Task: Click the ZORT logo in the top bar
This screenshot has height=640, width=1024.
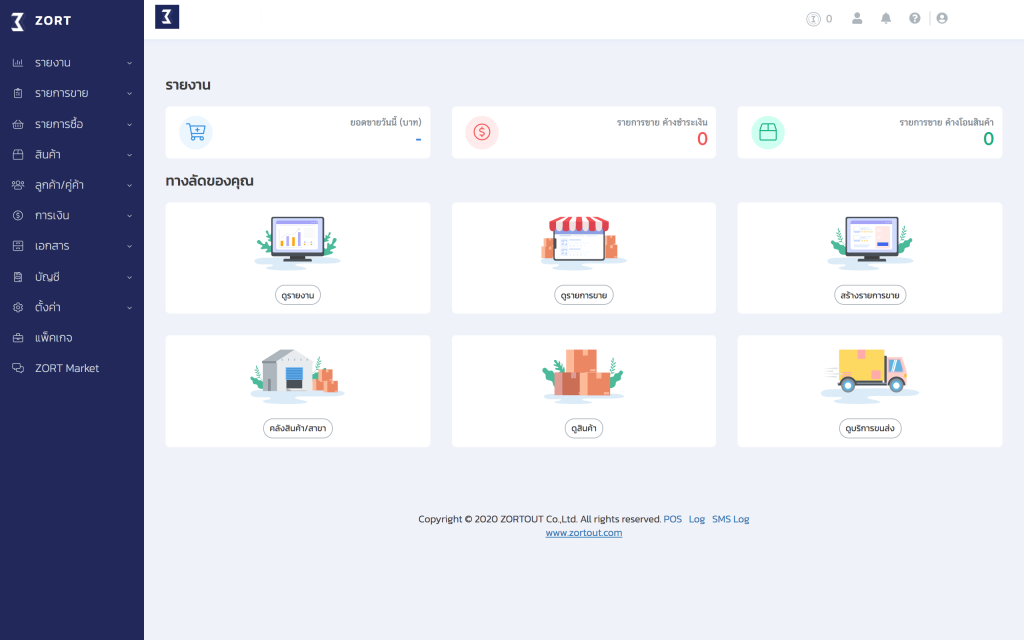Action: 167,17
